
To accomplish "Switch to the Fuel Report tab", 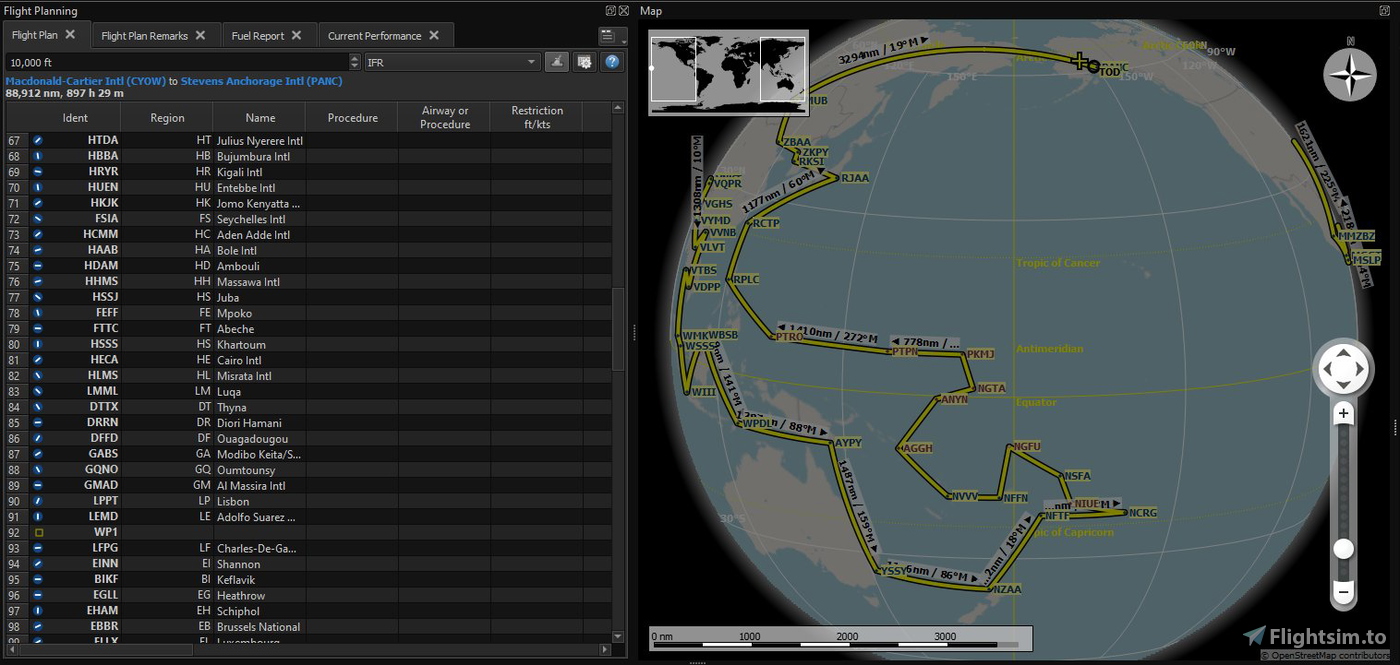I will pos(258,34).
